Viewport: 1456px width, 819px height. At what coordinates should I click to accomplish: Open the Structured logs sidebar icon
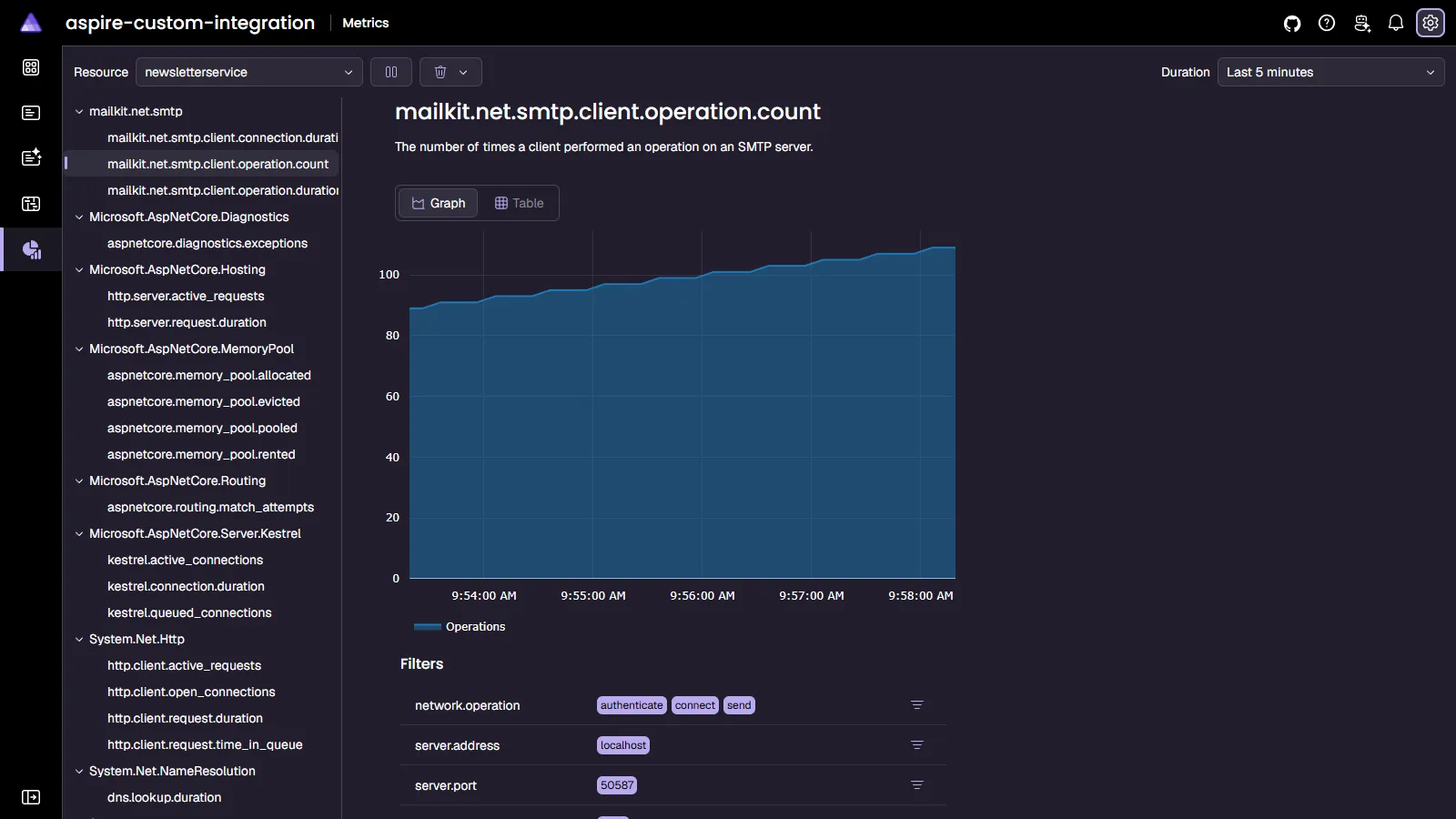pos(31,157)
